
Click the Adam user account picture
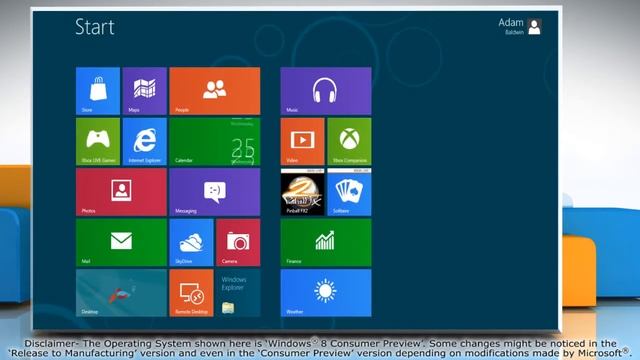pyautogui.click(x=534, y=27)
